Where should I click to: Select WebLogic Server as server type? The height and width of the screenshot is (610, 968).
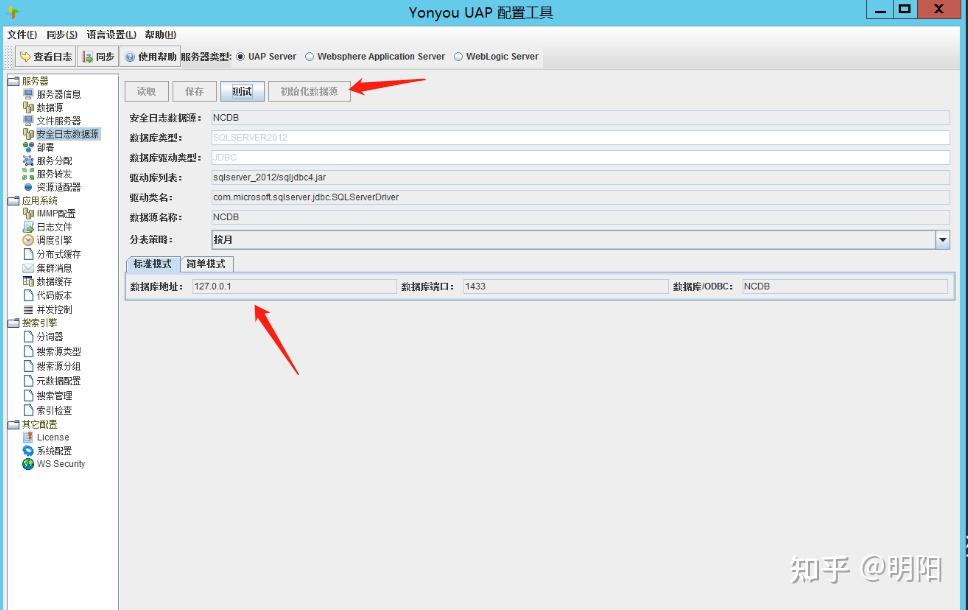458,56
